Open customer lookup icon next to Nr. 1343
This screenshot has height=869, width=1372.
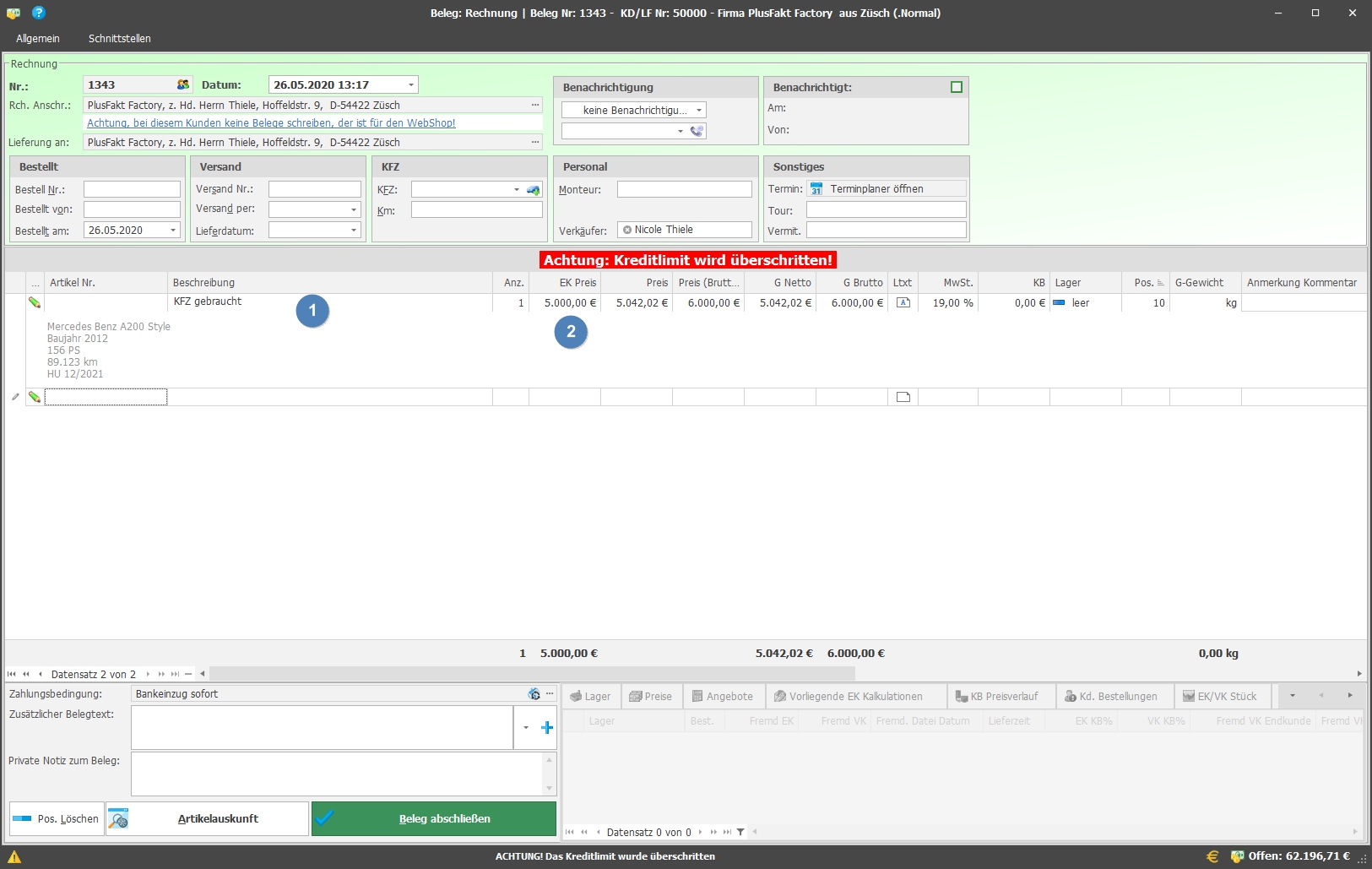click(x=183, y=84)
